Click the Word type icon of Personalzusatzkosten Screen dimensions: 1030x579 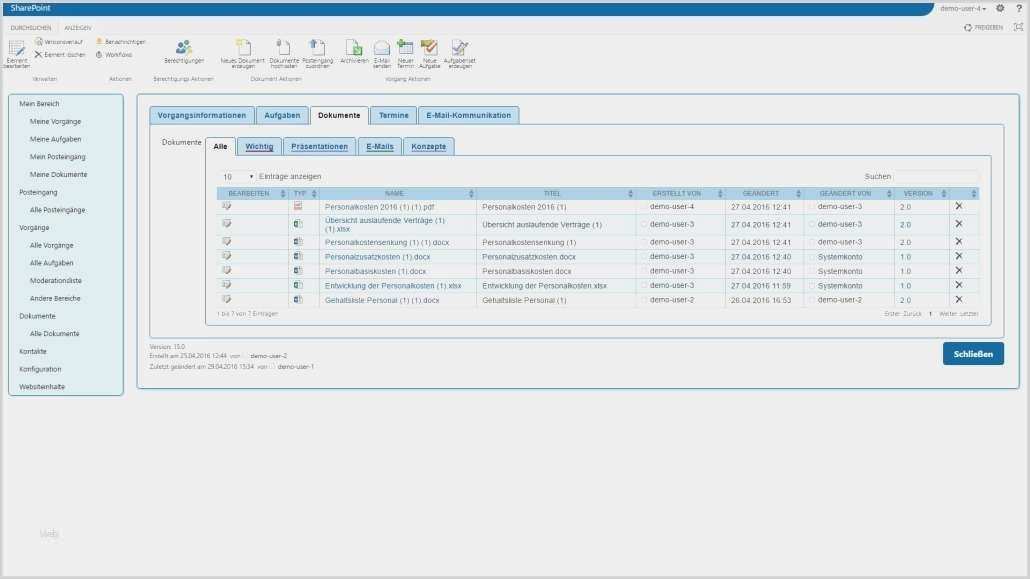coord(298,256)
